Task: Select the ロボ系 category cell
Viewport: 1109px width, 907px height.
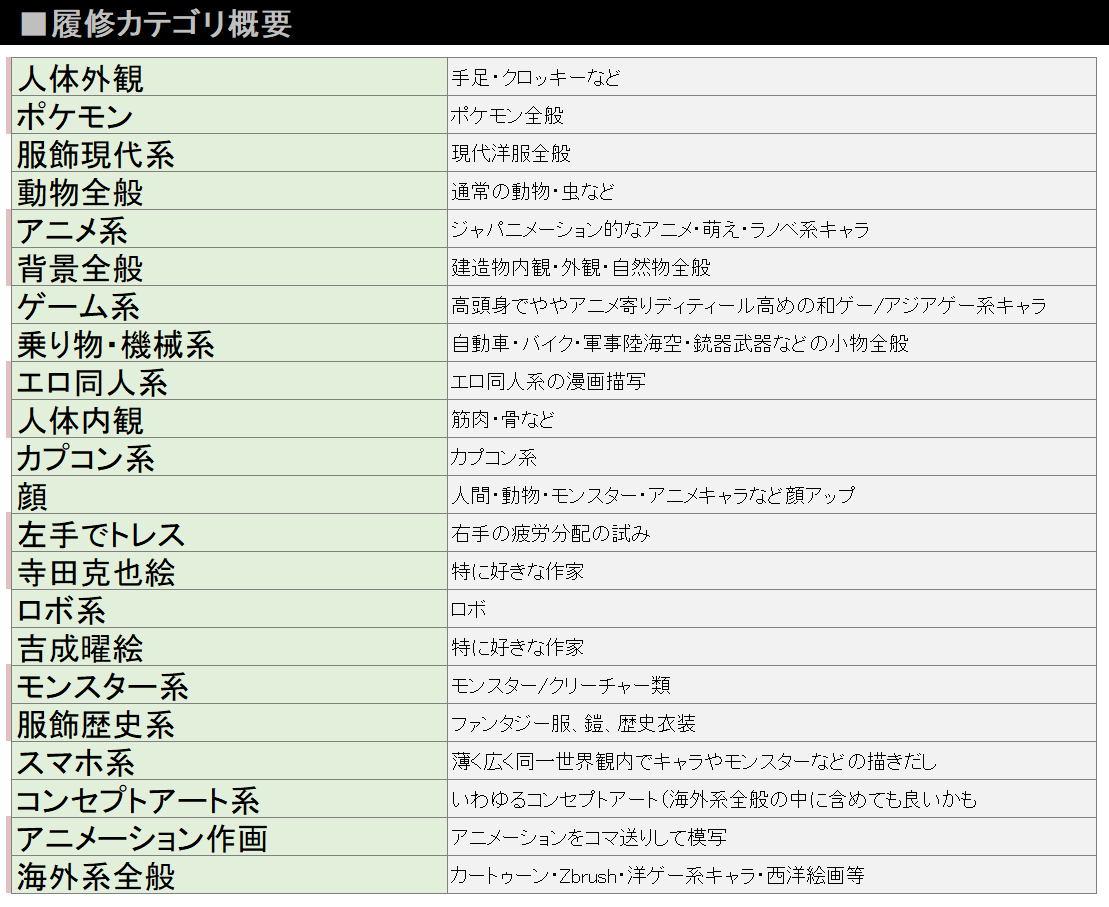Action: (229, 609)
